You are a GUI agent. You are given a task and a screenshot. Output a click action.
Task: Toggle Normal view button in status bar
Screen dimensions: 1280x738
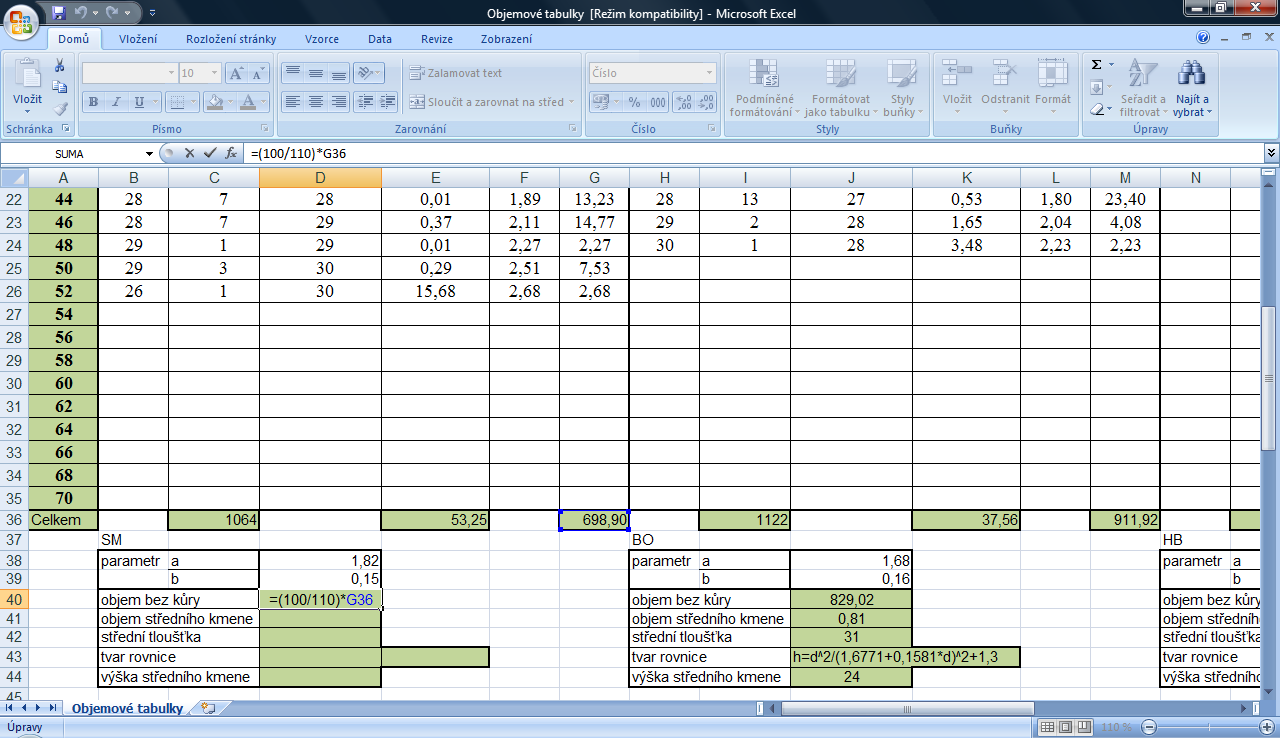pyautogui.click(x=1048, y=727)
